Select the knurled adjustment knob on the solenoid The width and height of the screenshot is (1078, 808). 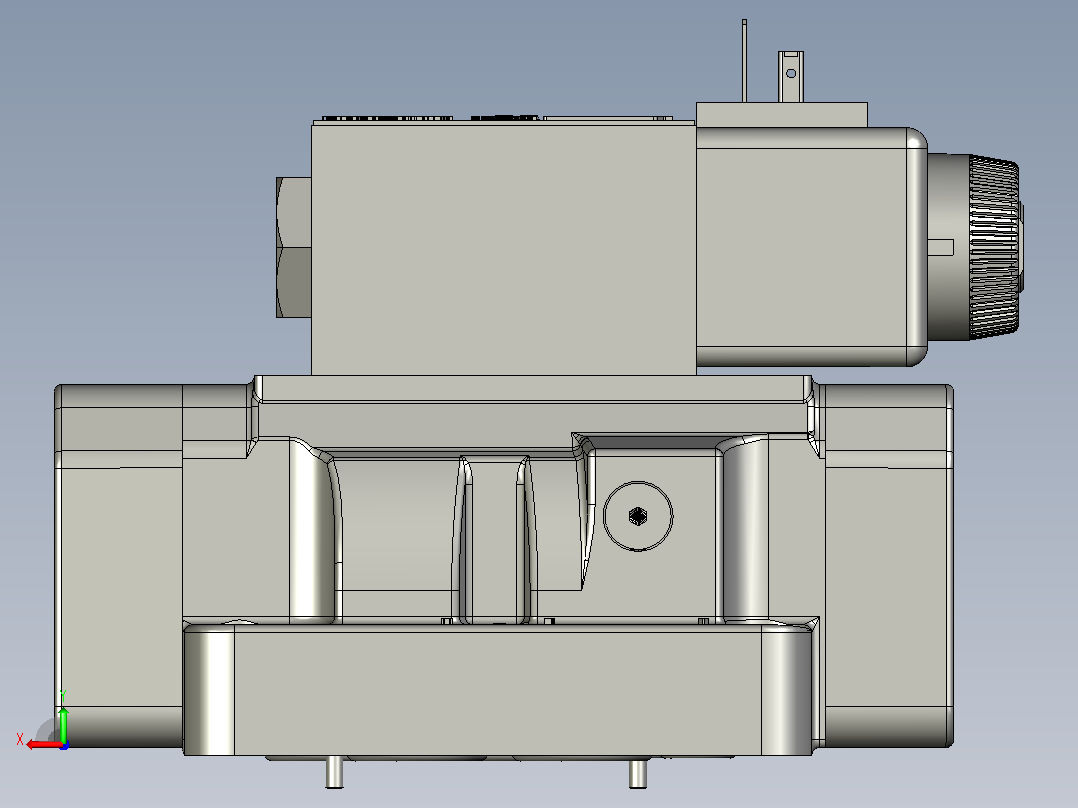pyautogui.click(x=995, y=248)
